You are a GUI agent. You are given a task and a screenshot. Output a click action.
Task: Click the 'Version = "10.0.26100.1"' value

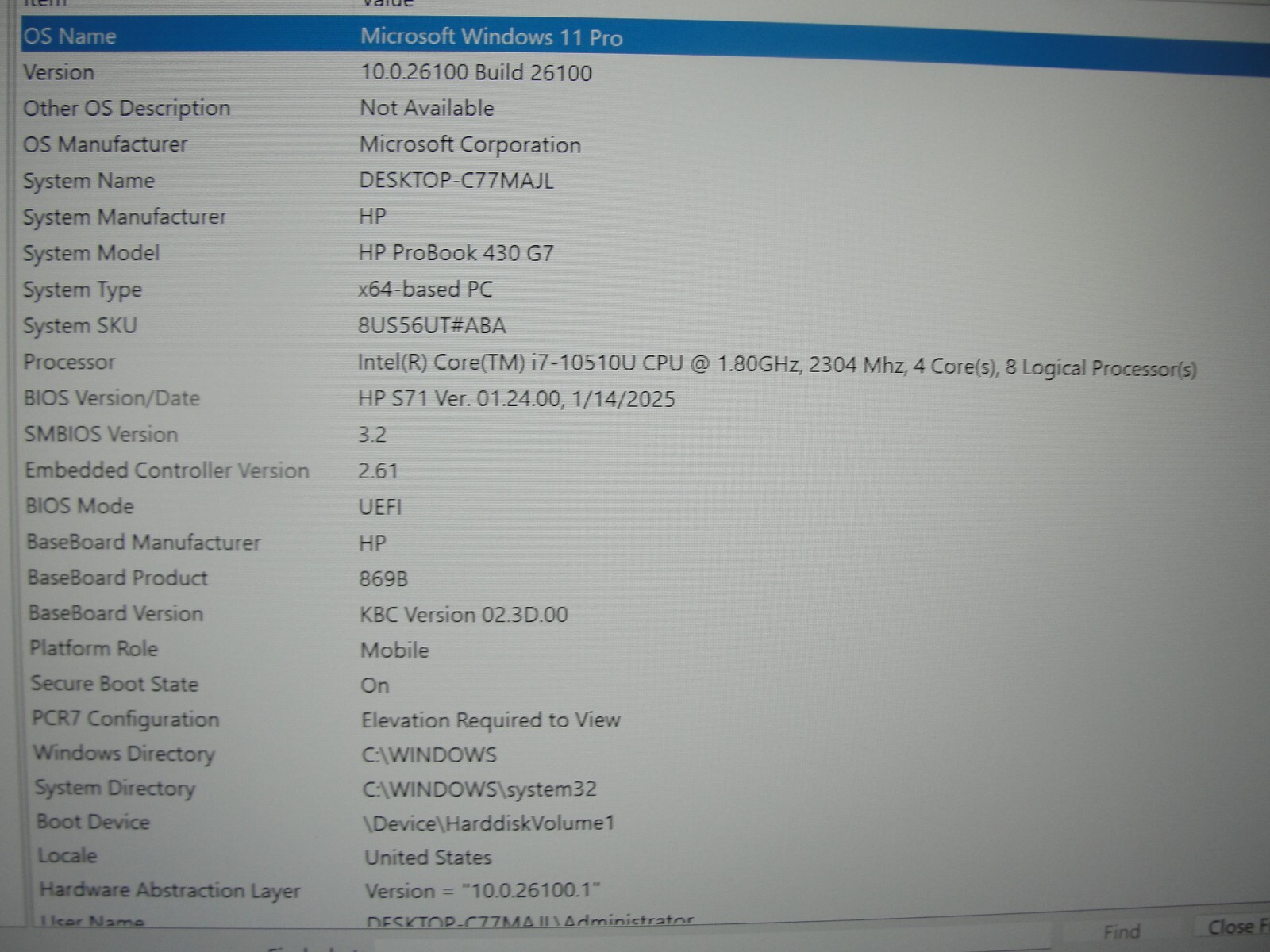pos(483,891)
